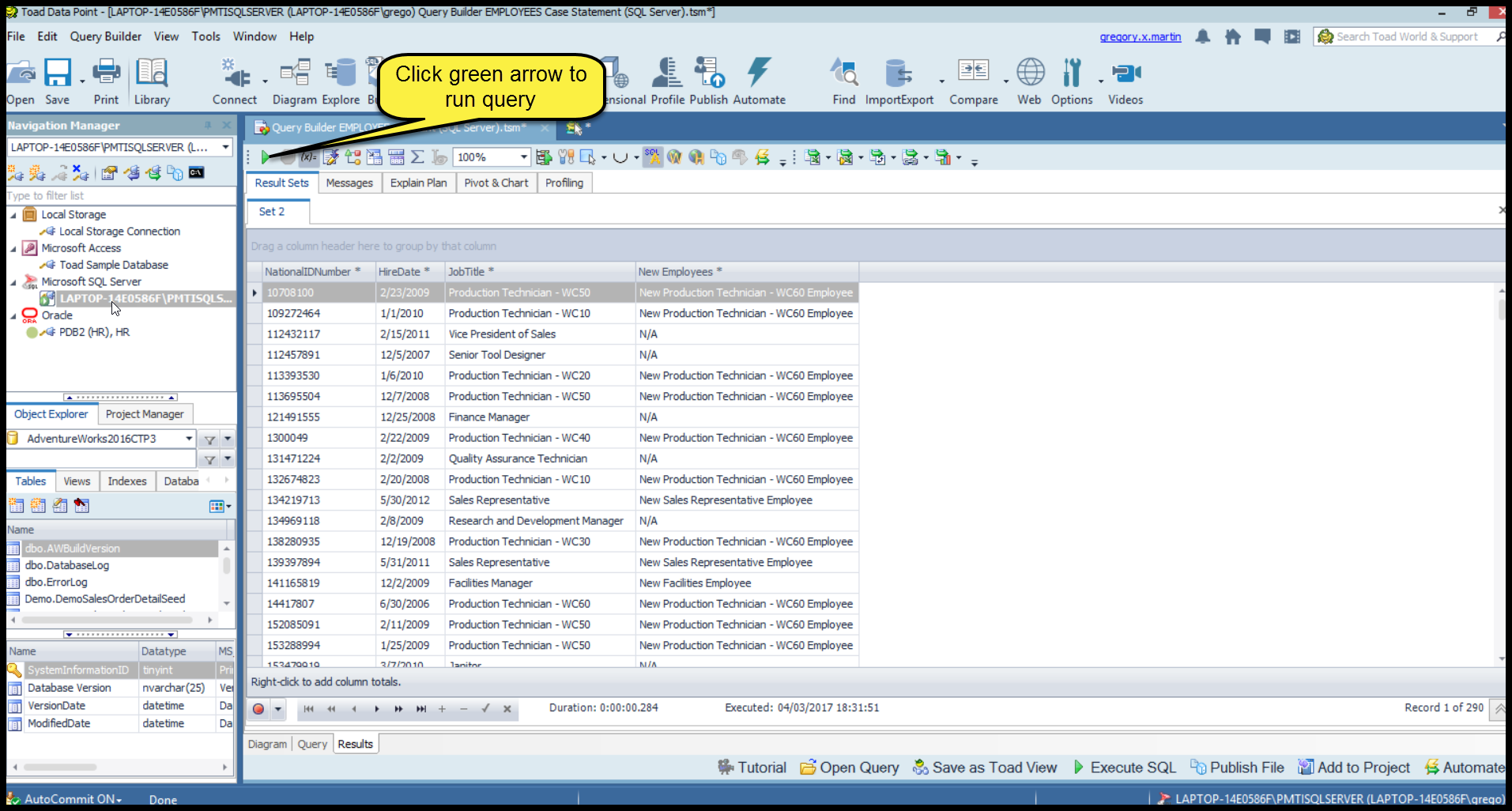This screenshot has height=811, width=1512.
Task: Click the gregory.x.martin account link
Action: [1140, 36]
